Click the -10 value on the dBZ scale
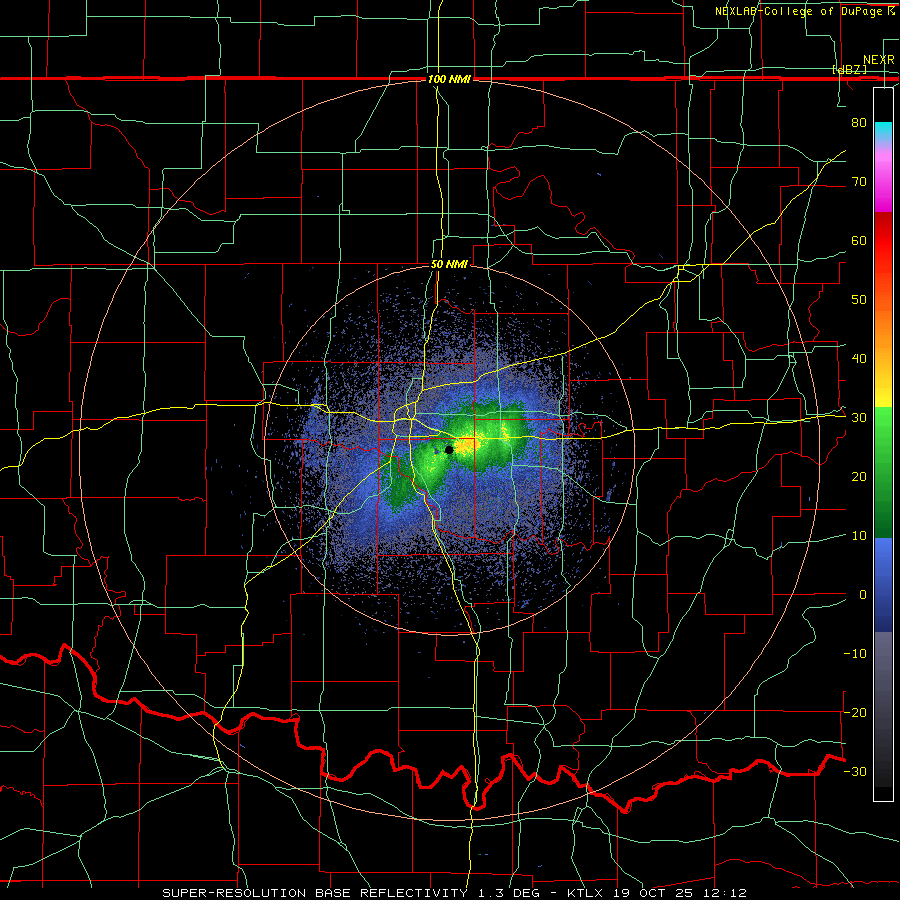 (x=855, y=654)
